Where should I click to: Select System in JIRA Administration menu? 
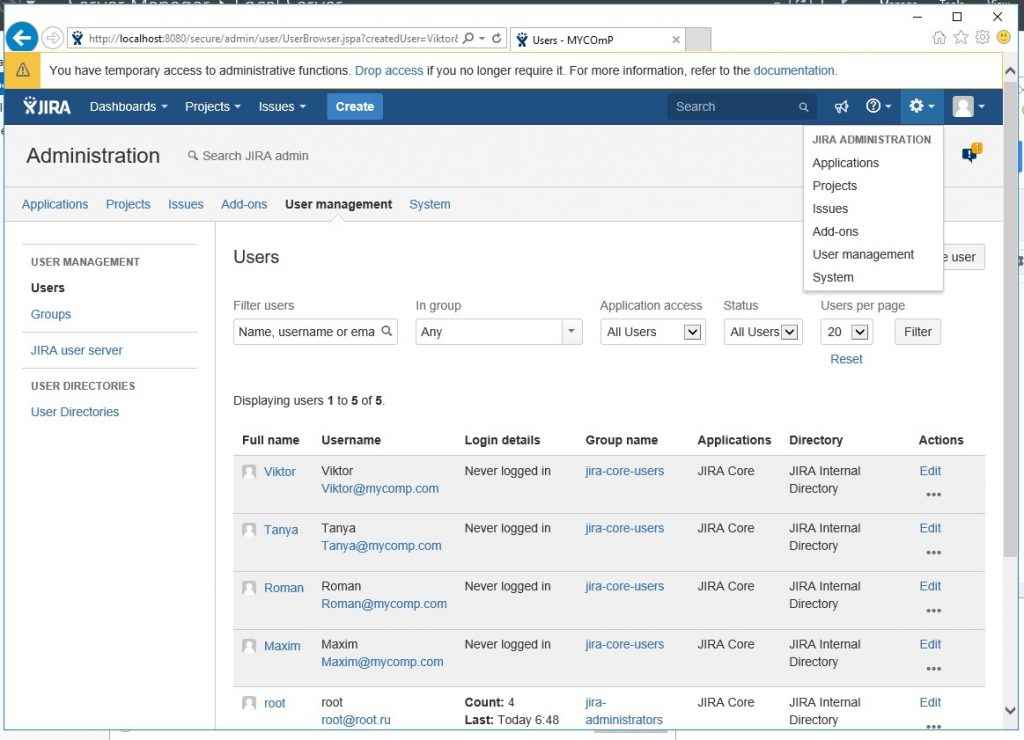833,277
